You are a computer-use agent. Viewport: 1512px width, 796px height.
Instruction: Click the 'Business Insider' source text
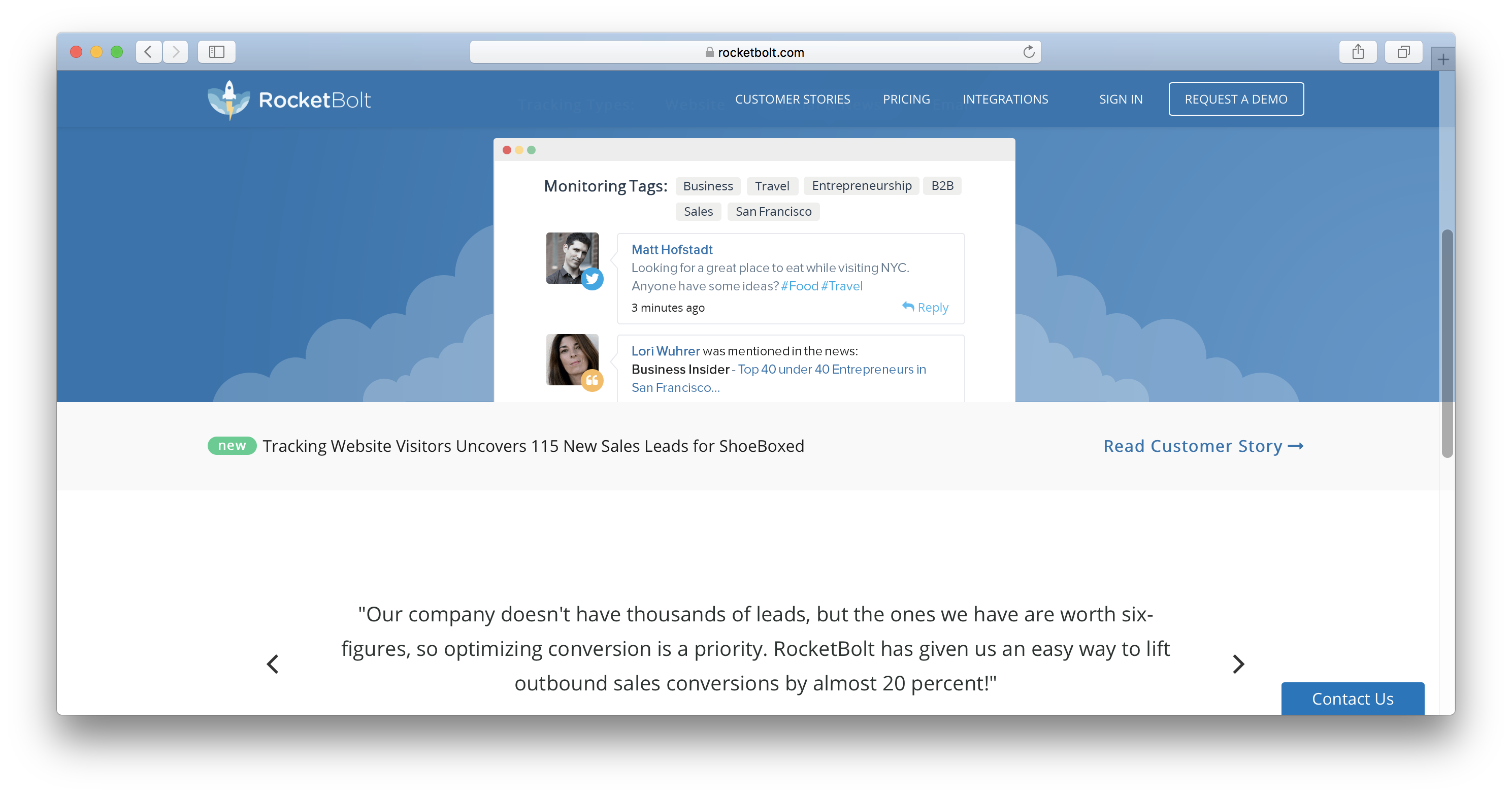tap(680, 369)
